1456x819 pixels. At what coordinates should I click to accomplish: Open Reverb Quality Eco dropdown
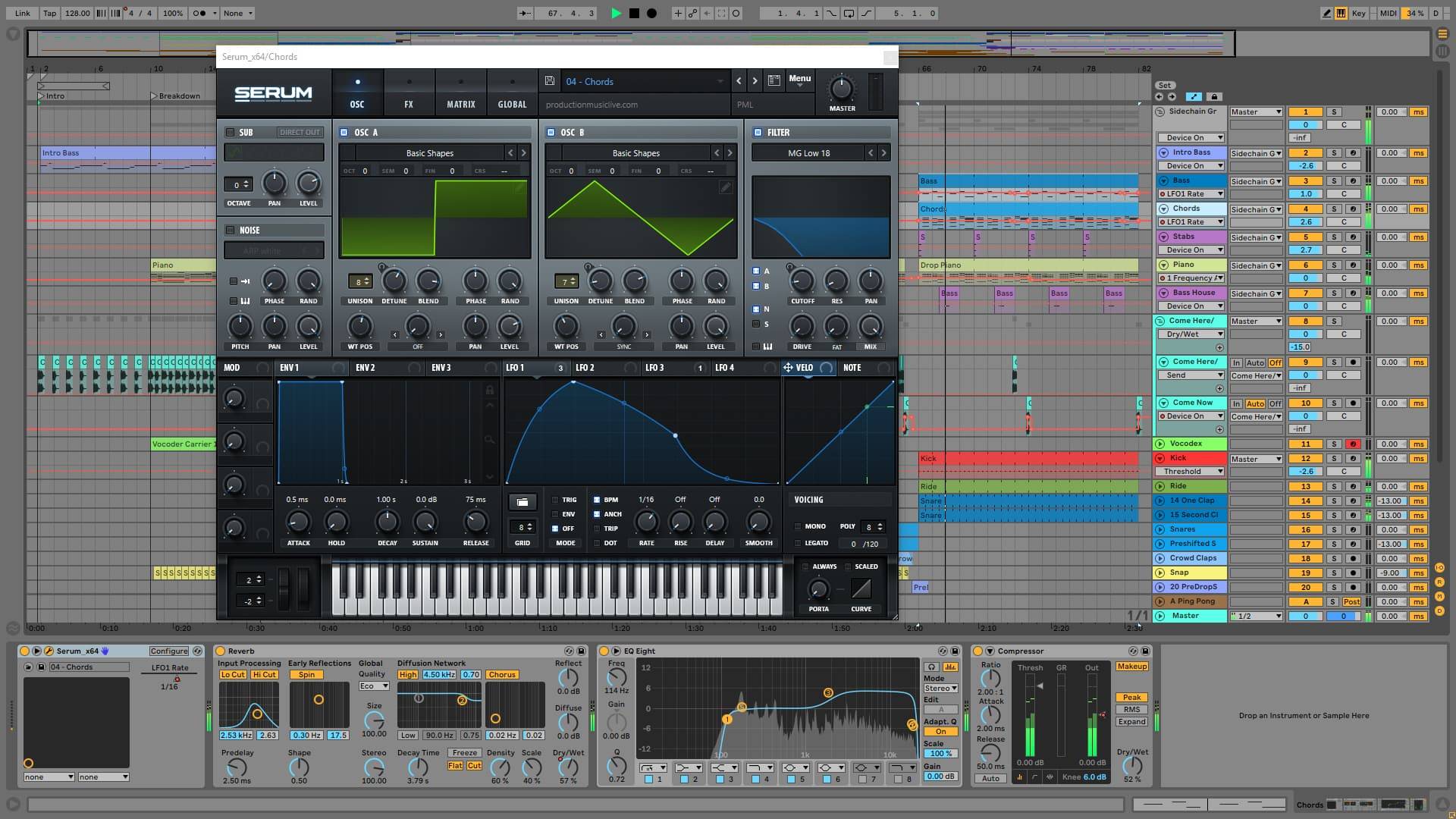pos(374,686)
